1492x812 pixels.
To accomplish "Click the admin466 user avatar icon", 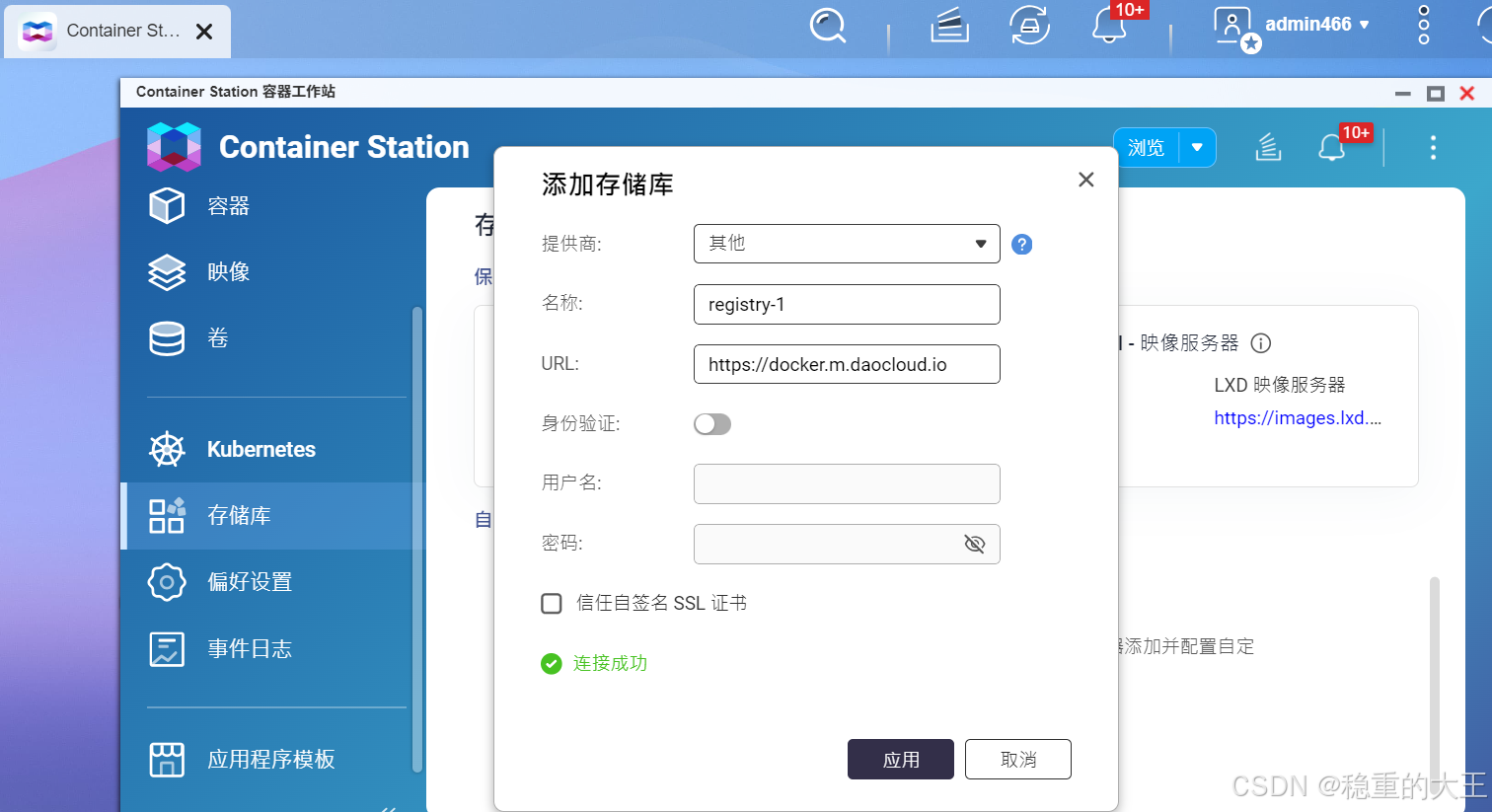I will [x=1233, y=27].
